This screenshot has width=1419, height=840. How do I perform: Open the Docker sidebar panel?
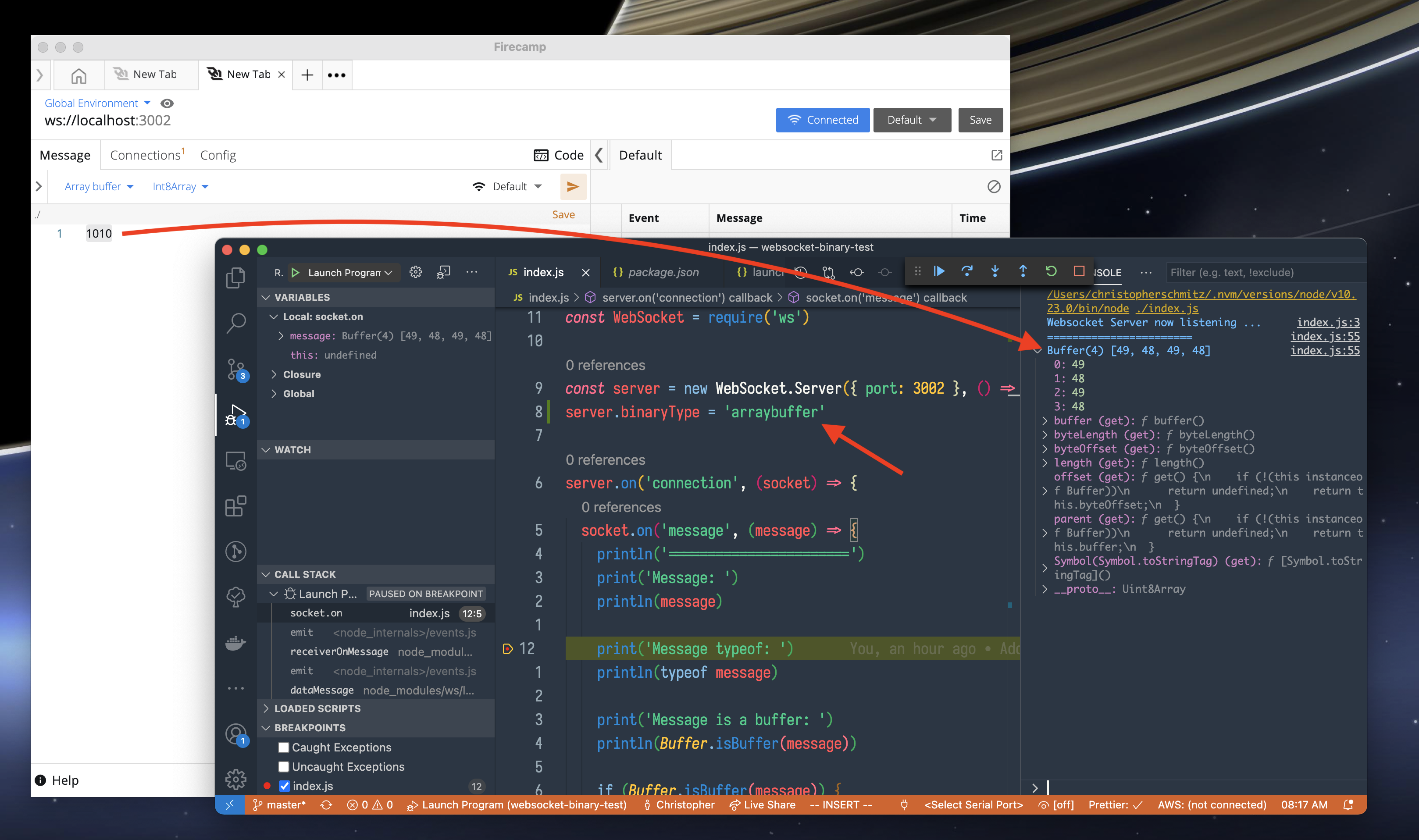pyautogui.click(x=236, y=642)
